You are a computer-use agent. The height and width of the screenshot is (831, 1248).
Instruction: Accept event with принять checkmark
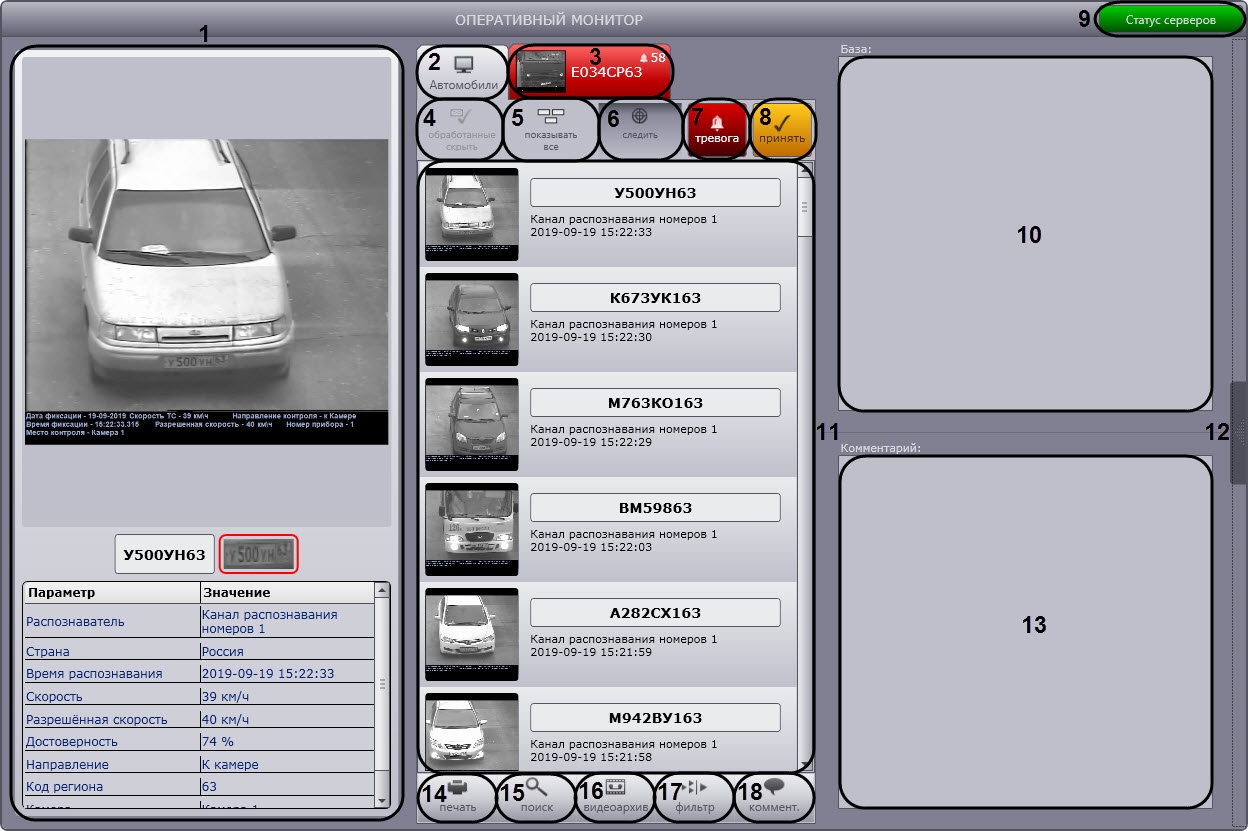[x=782, y=129]
